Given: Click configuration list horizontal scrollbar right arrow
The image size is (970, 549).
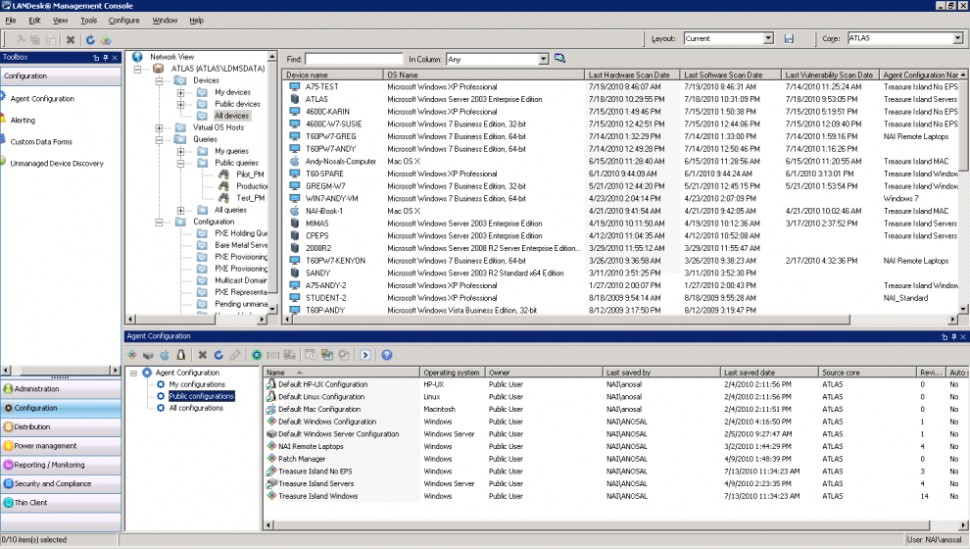Looking at the screenshot, I should click(x=963, y=525).
